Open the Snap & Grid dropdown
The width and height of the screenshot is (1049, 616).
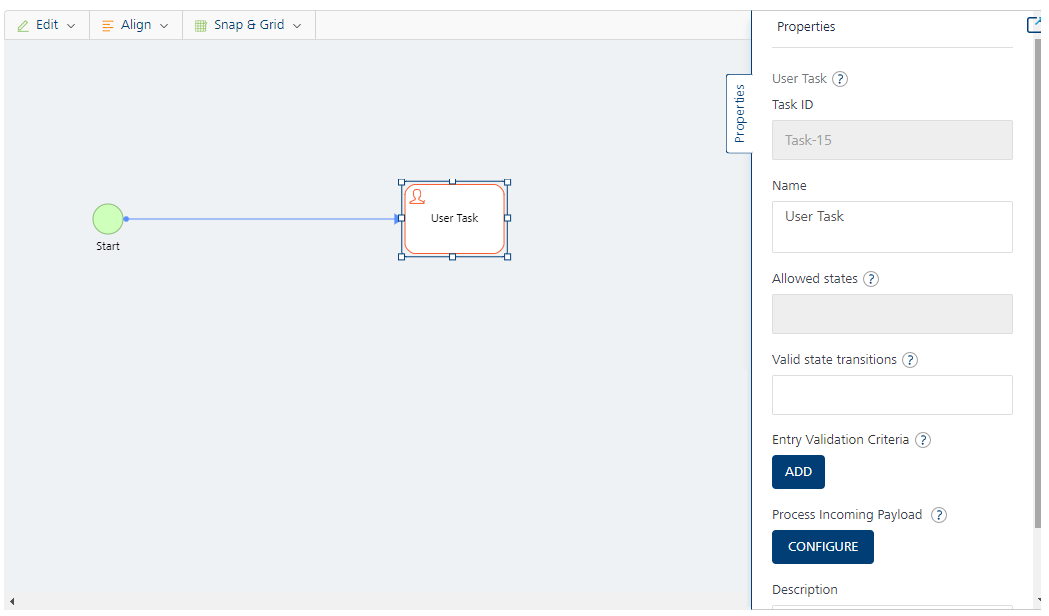248,25
